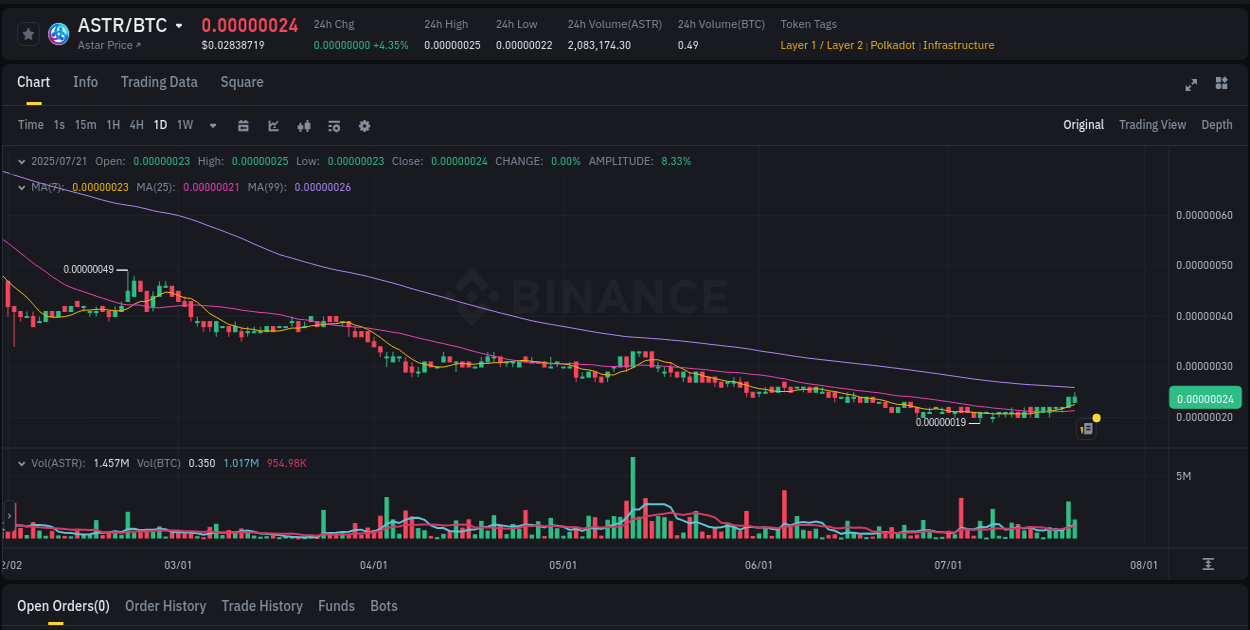Open the Polkadot token tag
The width and height of the screenshot is (1250, 630).
click(892, 45)
